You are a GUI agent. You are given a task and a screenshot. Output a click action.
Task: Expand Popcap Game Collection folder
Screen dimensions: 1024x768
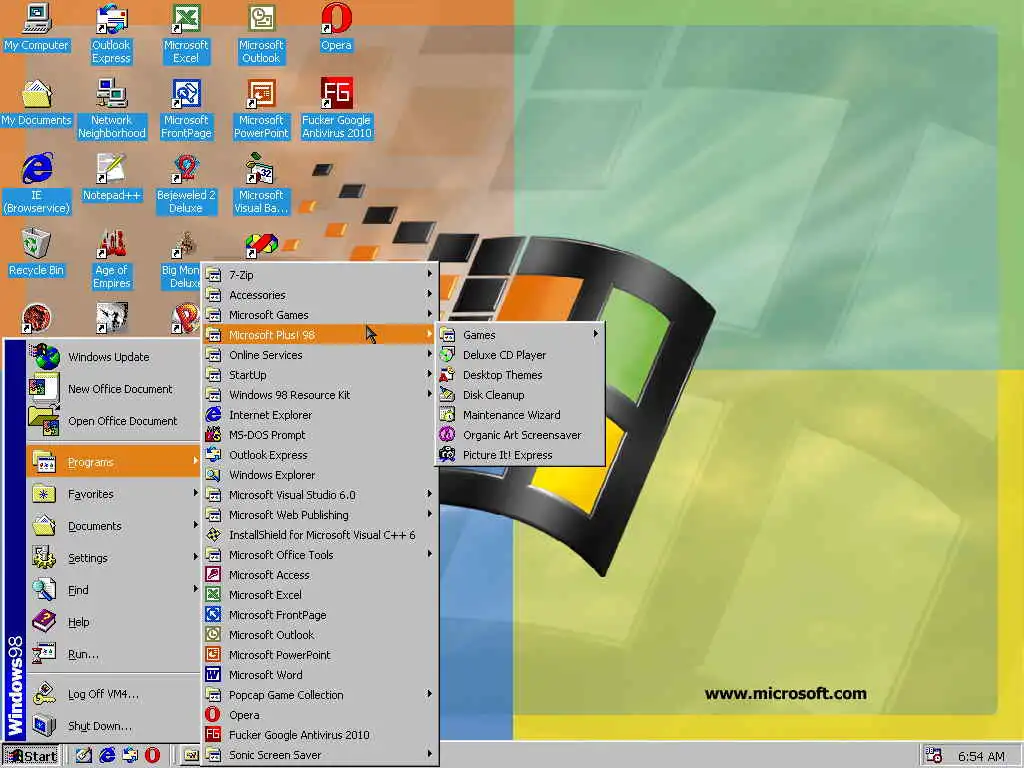(320, 695)
